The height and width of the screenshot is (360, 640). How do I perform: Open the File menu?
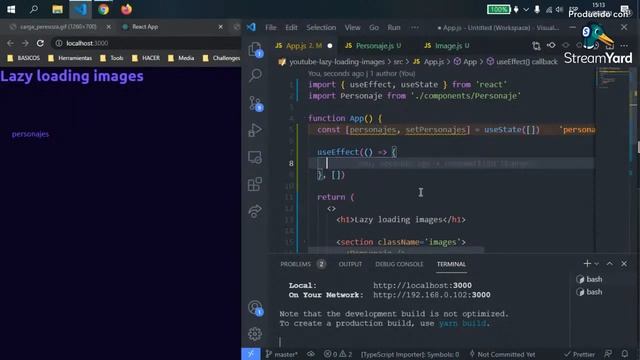click(271, 27)
